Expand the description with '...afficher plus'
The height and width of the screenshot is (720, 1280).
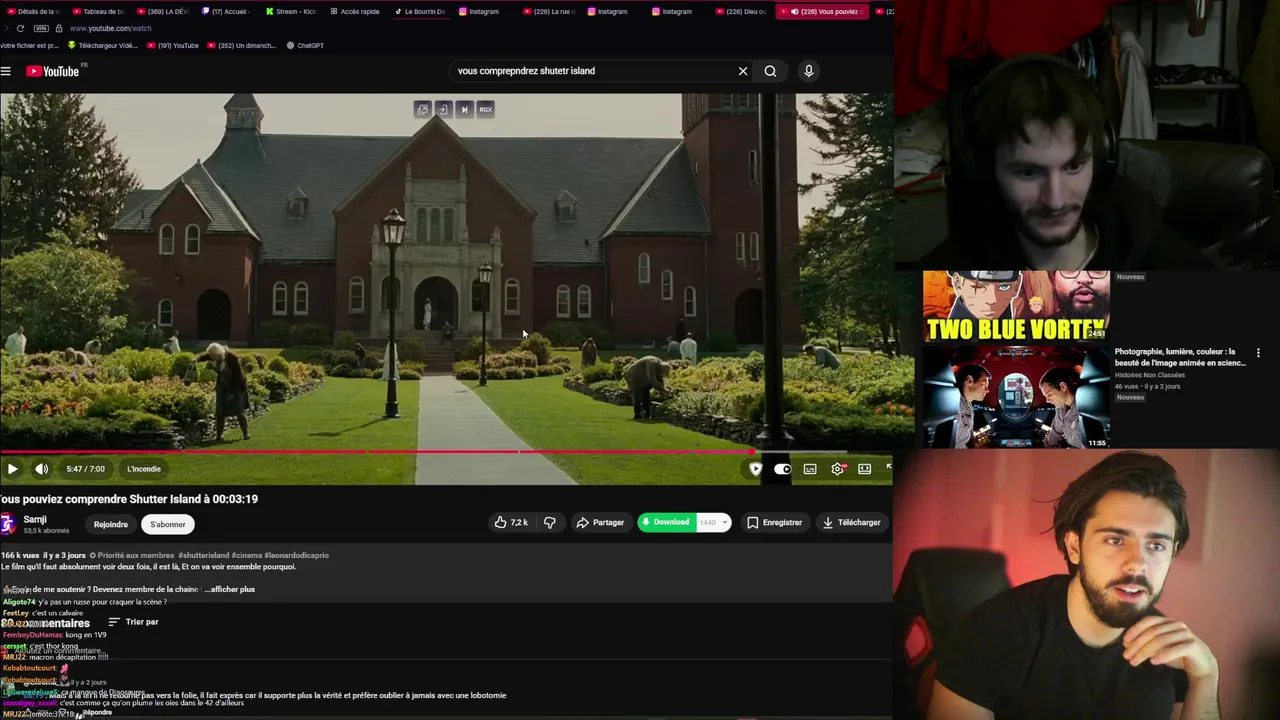pos(230,589)
